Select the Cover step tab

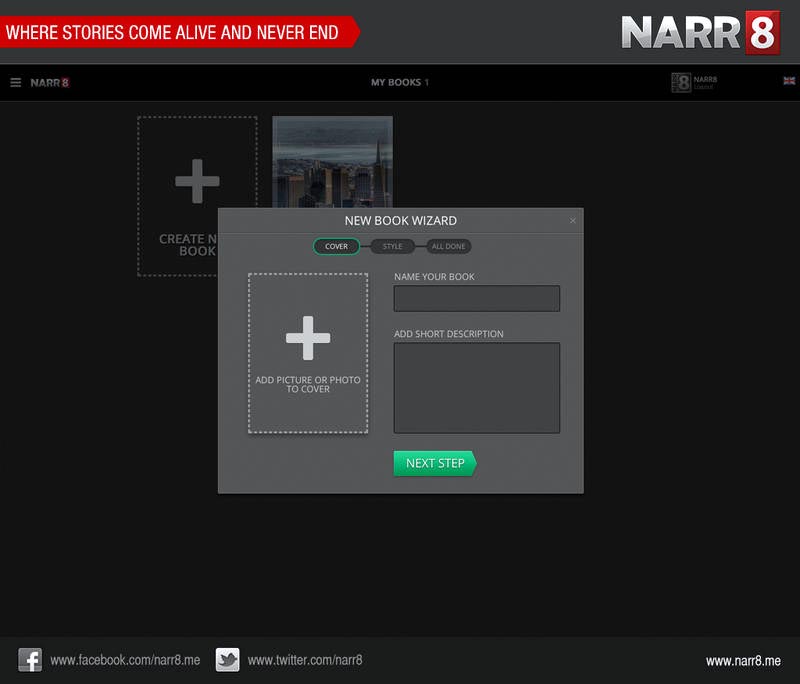[x=336, y=246]
